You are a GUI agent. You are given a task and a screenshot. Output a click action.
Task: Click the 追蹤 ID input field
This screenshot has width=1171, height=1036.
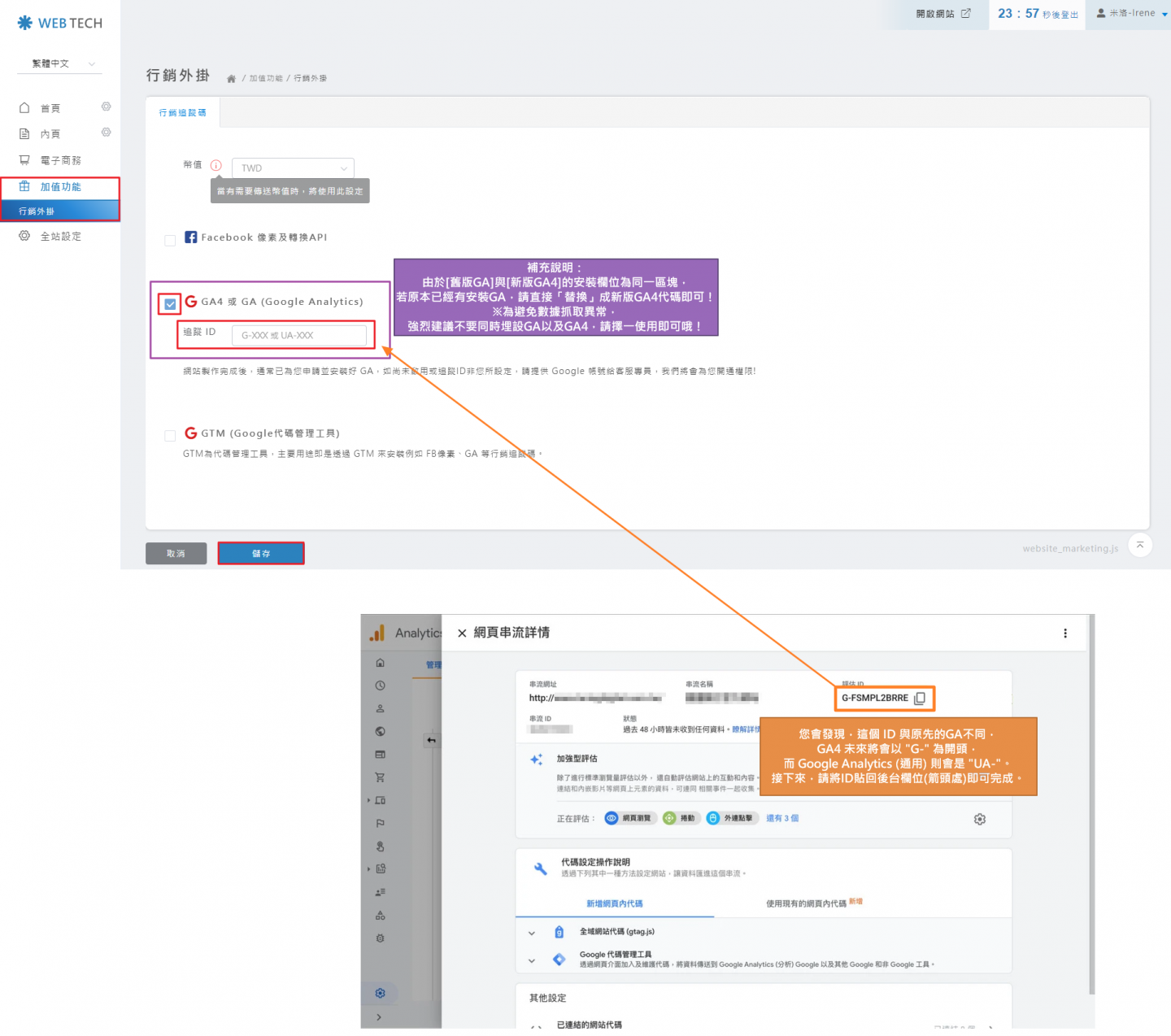tap(298, 335)
